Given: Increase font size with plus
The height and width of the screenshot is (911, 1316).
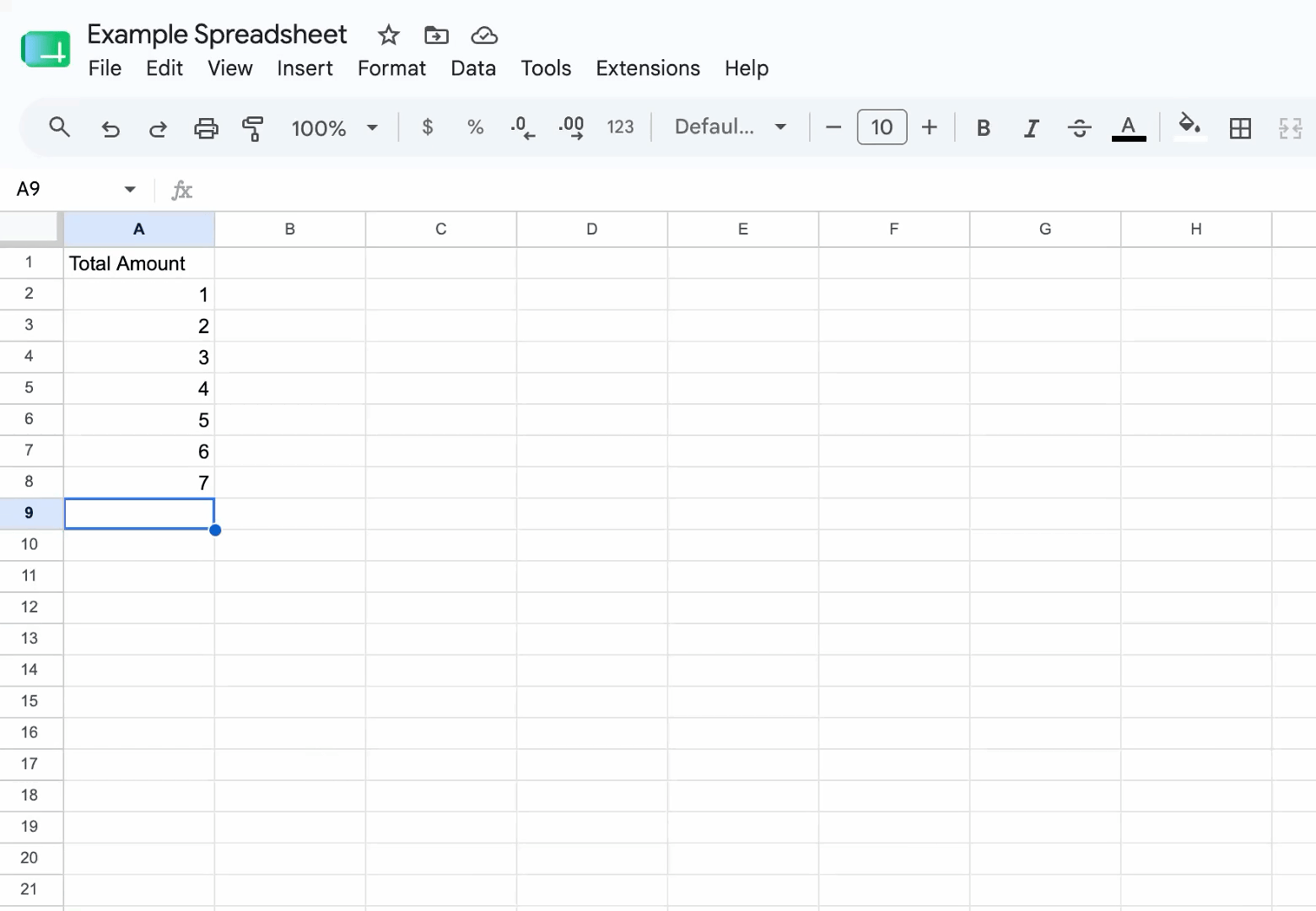Looking at the screenshot, I should tap(929, 127).
